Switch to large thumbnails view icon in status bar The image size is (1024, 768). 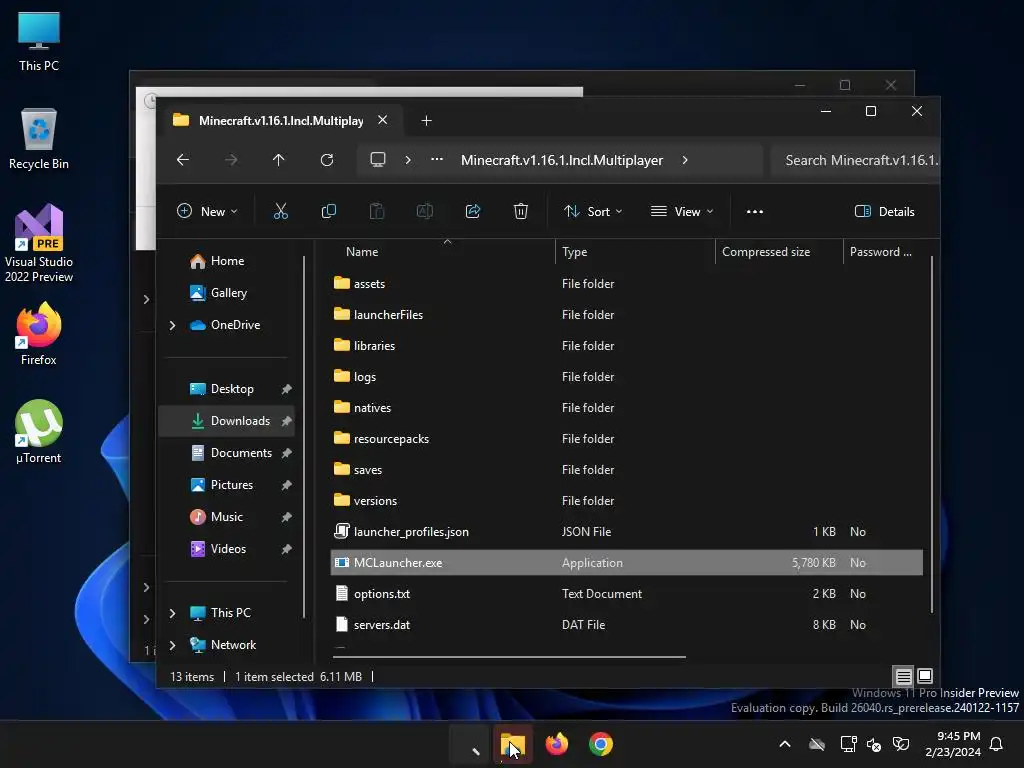coord(925,676)
